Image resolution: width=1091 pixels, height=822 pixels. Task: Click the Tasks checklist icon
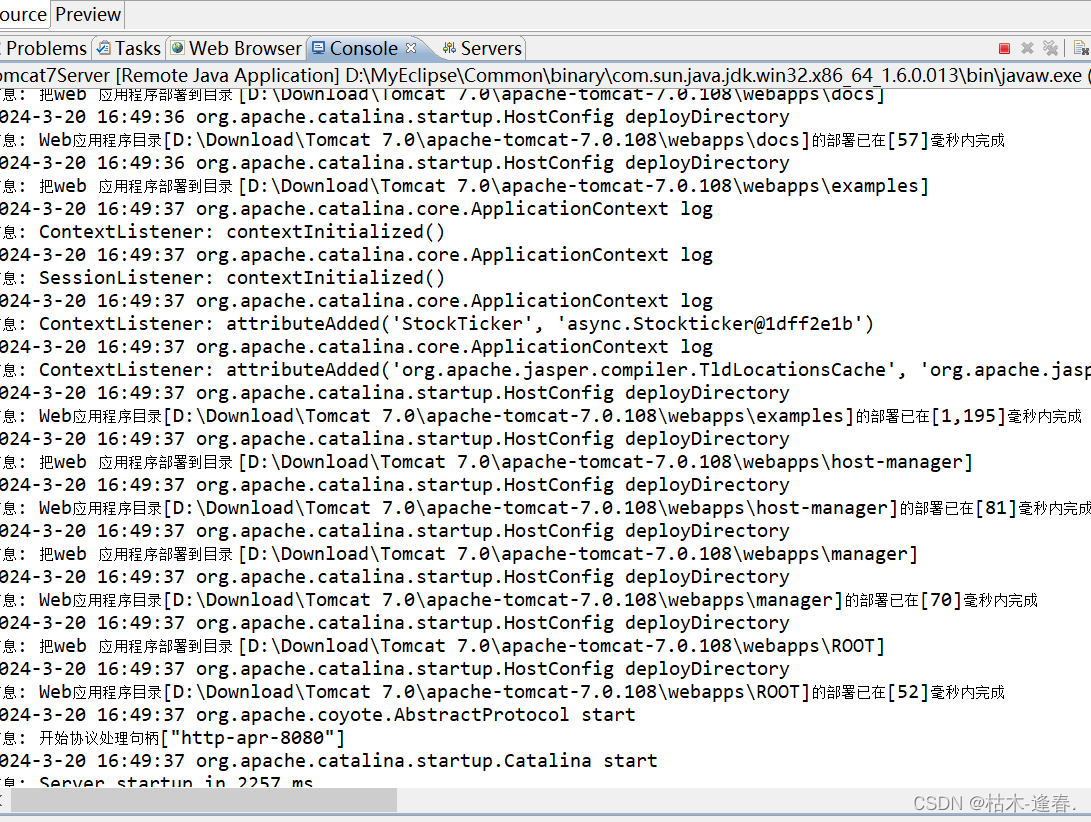tap(103, 47)
